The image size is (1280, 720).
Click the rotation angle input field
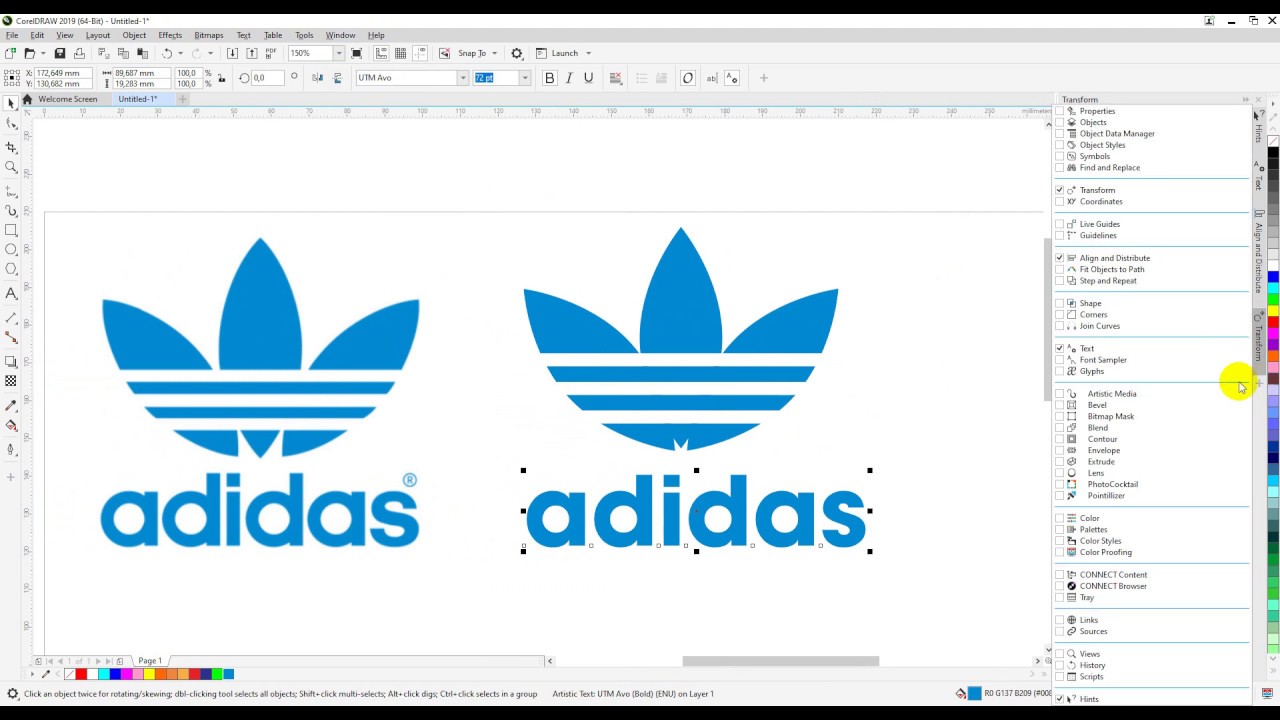(268, 78)
